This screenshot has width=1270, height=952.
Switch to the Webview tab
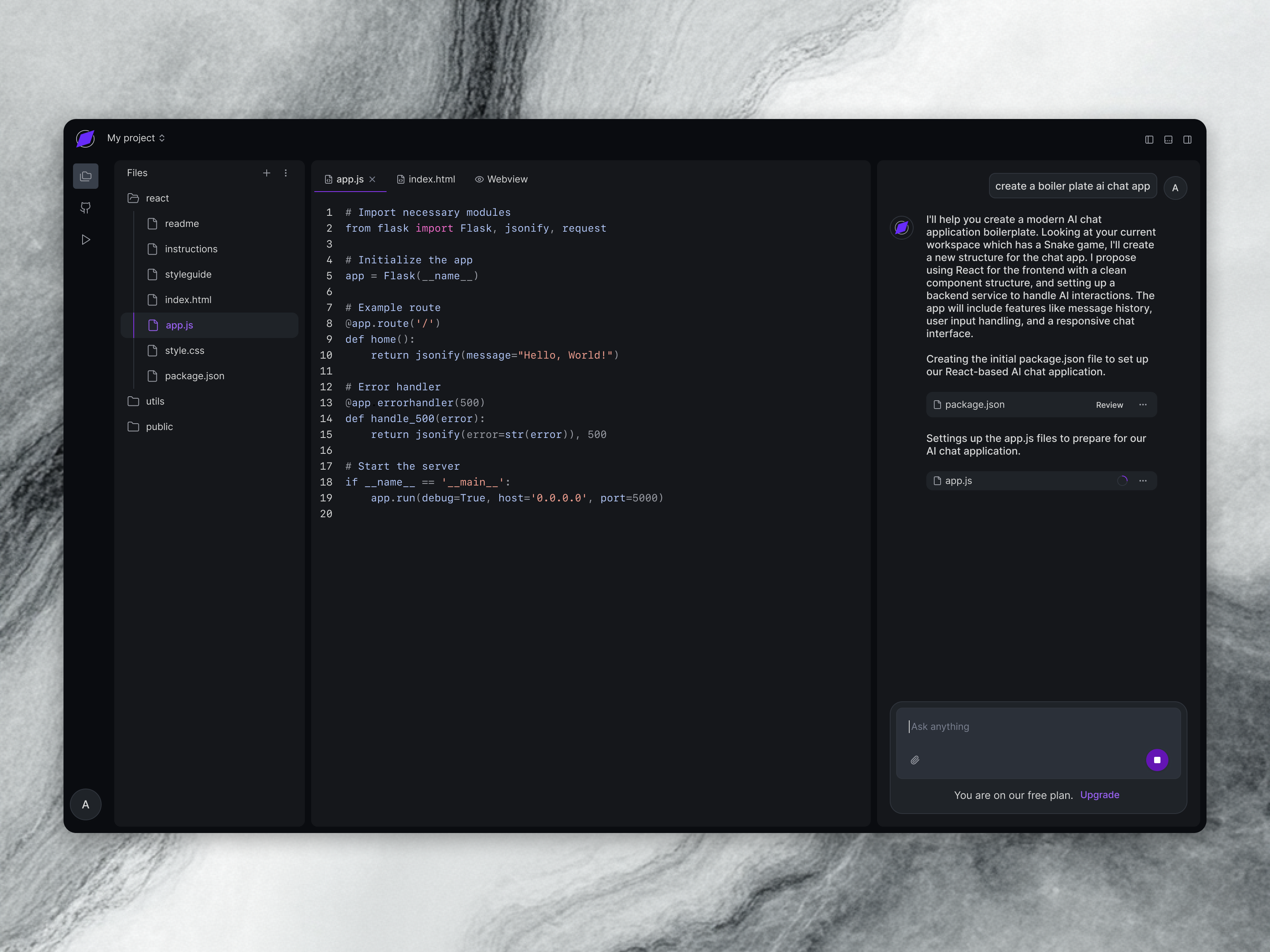[501, 179]
